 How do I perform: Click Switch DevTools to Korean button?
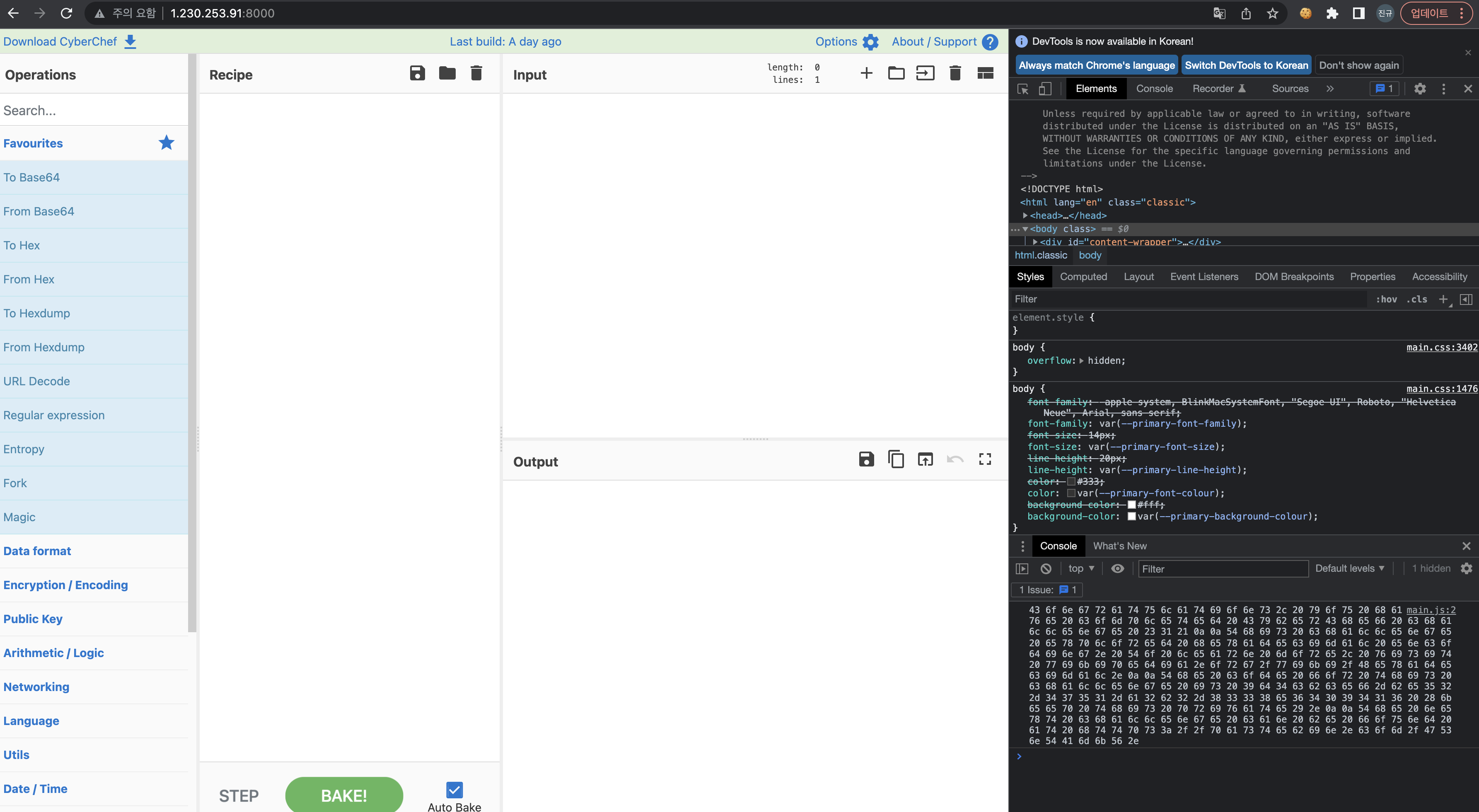tap(1246, 65)
